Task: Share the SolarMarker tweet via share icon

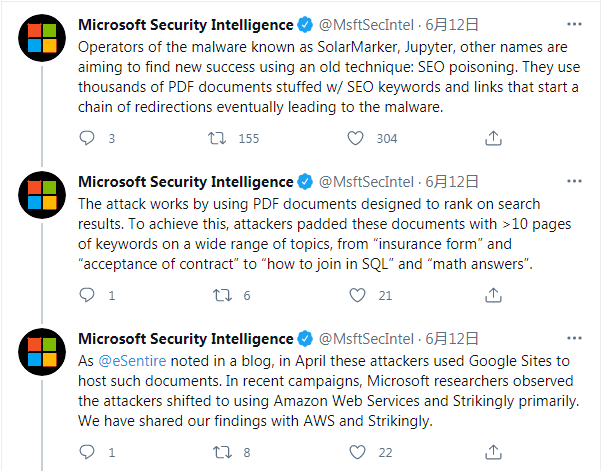Action: (493, 138)
